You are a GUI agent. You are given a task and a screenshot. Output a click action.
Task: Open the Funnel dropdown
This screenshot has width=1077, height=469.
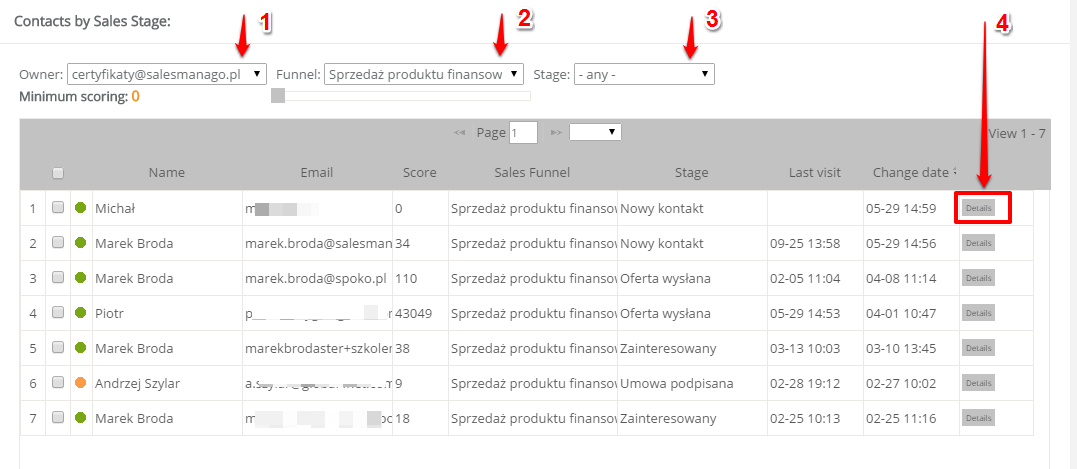pyautogui.click(x=424, y=74)
